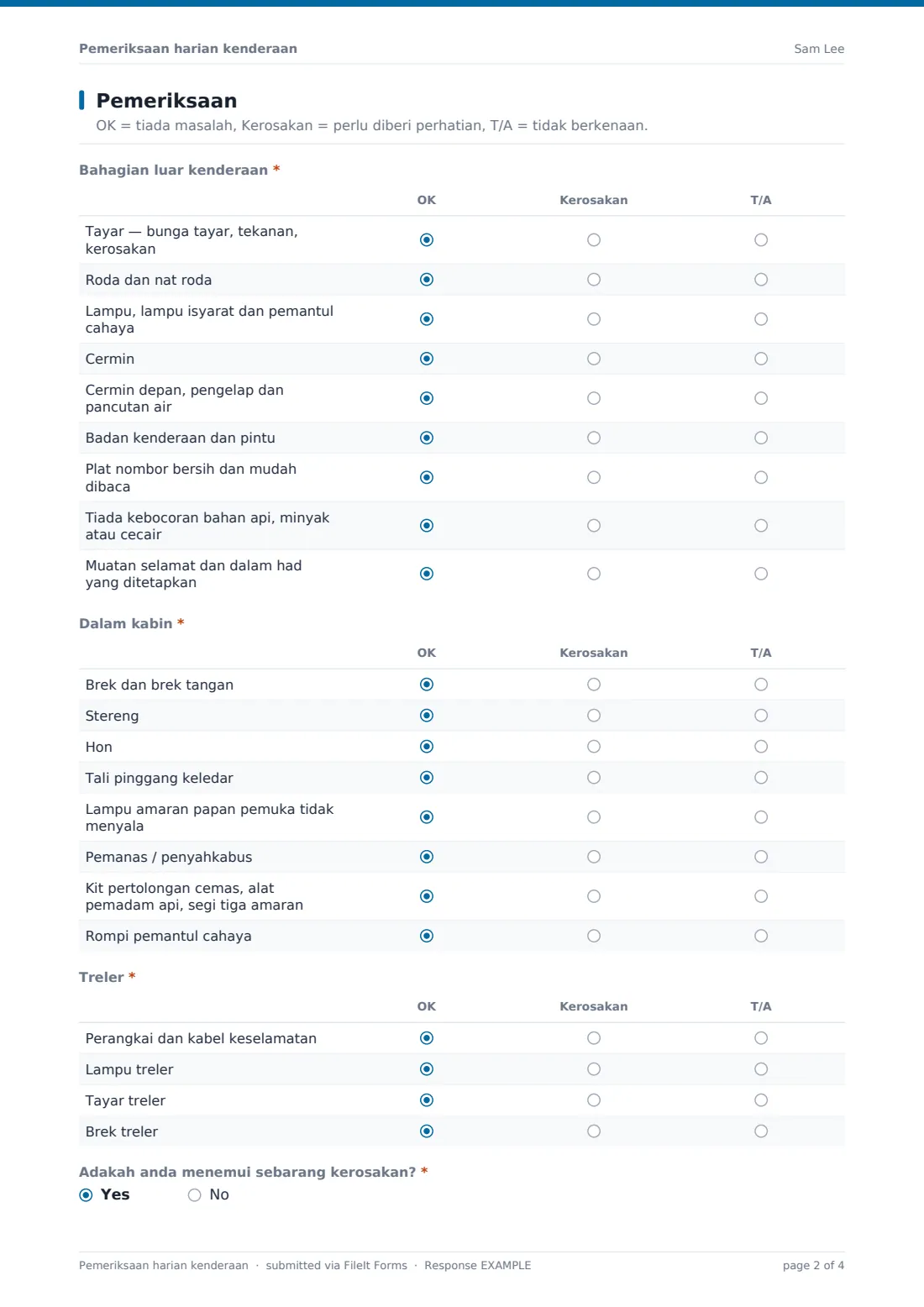This screenshot has height=1307, width=924.
Task: Set Cermin row to Kerosakan
Action: coord(594,359)
